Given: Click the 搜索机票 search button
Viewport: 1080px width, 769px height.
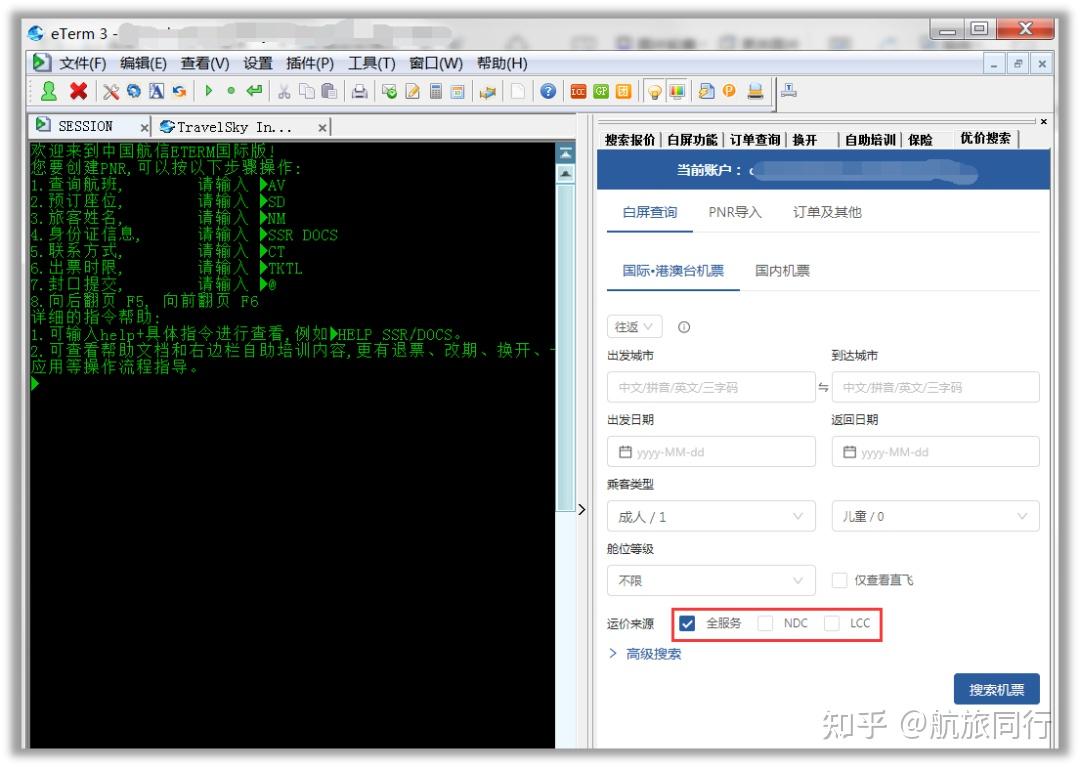Looking at the screenshot, I should pos(995,688).
